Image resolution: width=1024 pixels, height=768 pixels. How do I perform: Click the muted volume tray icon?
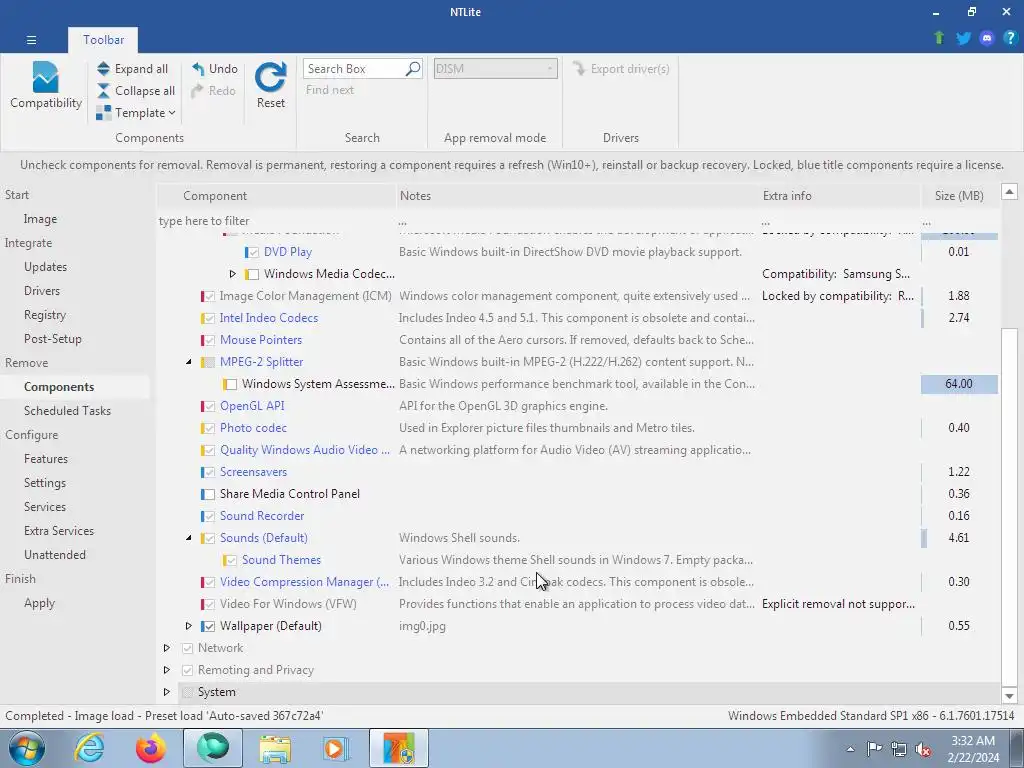click(923, 749)
